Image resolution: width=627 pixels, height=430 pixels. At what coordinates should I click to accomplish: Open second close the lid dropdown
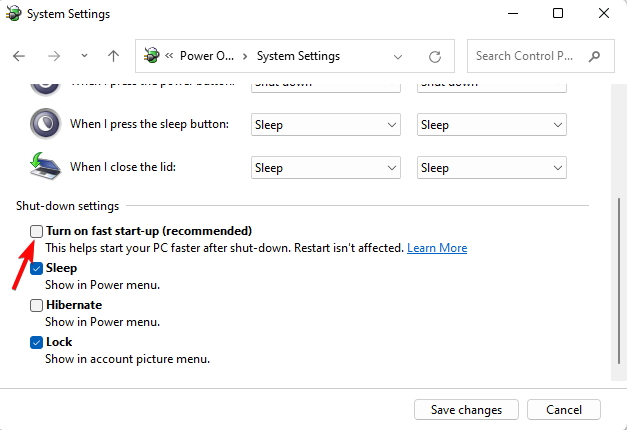(491, 168)
